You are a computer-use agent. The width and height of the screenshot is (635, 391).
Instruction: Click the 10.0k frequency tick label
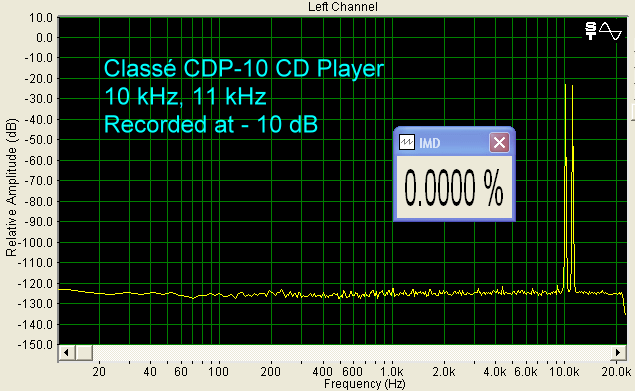[564, 371]
